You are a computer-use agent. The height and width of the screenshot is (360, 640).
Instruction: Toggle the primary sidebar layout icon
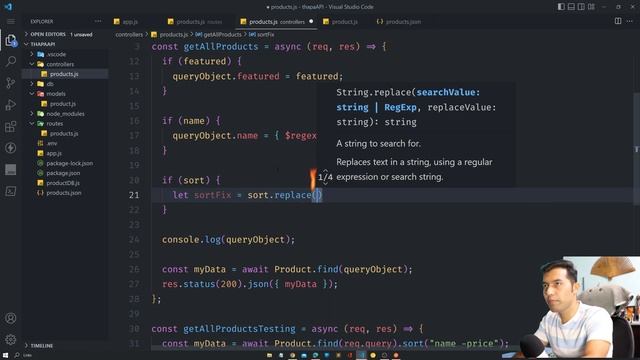[x=561, y=7]
